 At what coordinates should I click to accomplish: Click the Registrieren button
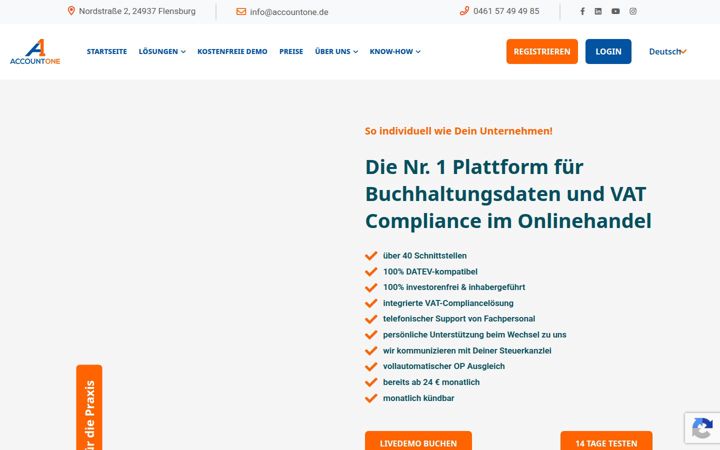(x=542, y=51)
